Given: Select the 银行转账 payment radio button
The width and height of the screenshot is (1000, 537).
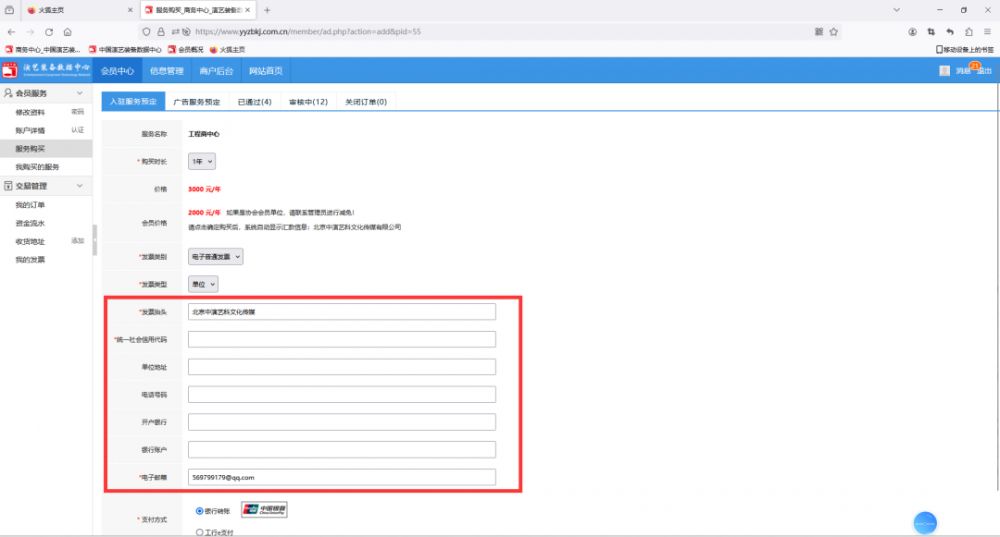Looking at the screenshot, I should (x=199, y=511).
